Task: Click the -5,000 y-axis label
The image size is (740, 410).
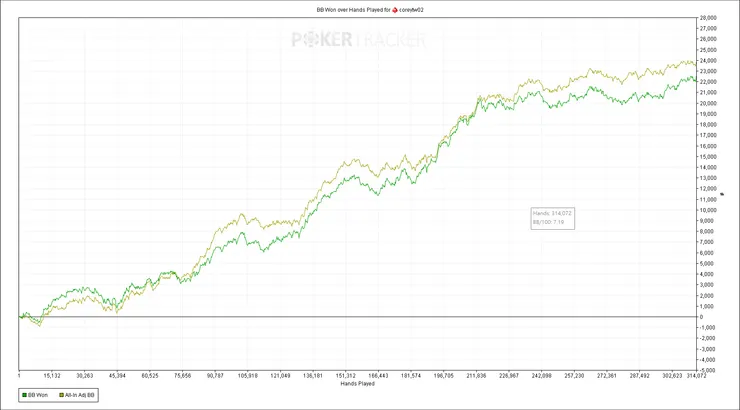Action: pos(708,370)
